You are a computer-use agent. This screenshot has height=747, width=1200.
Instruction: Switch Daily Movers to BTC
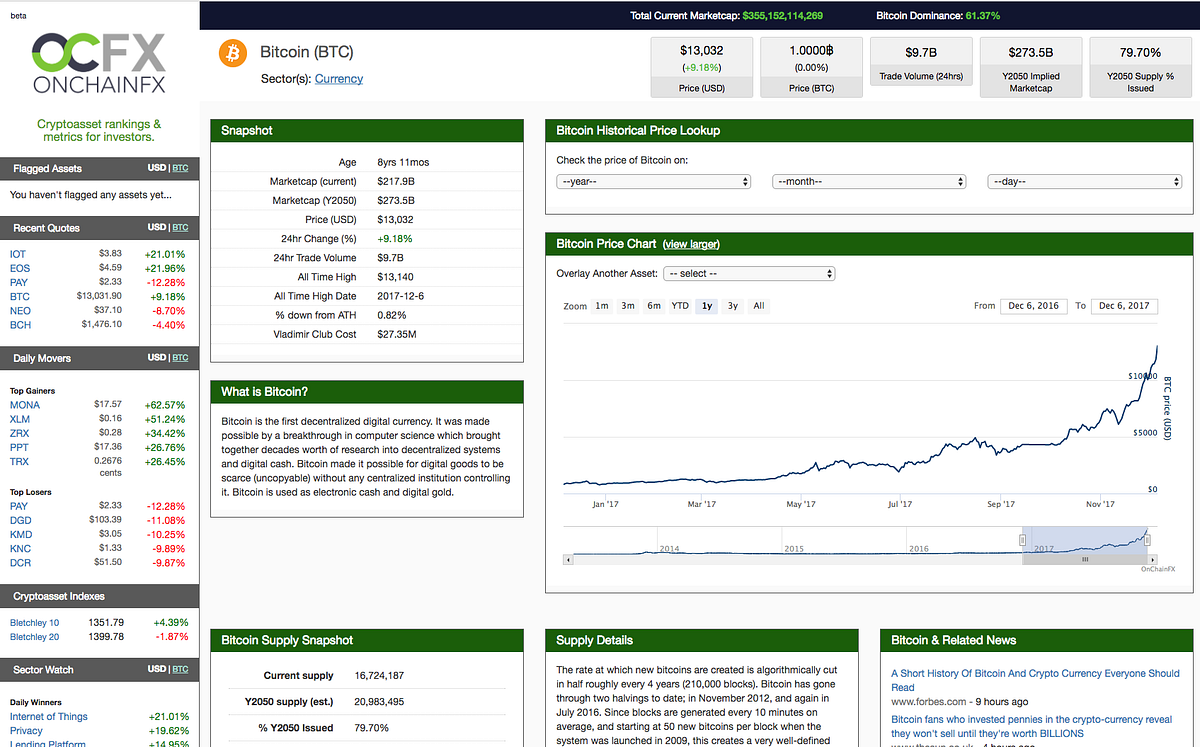[x=180, y=357]
